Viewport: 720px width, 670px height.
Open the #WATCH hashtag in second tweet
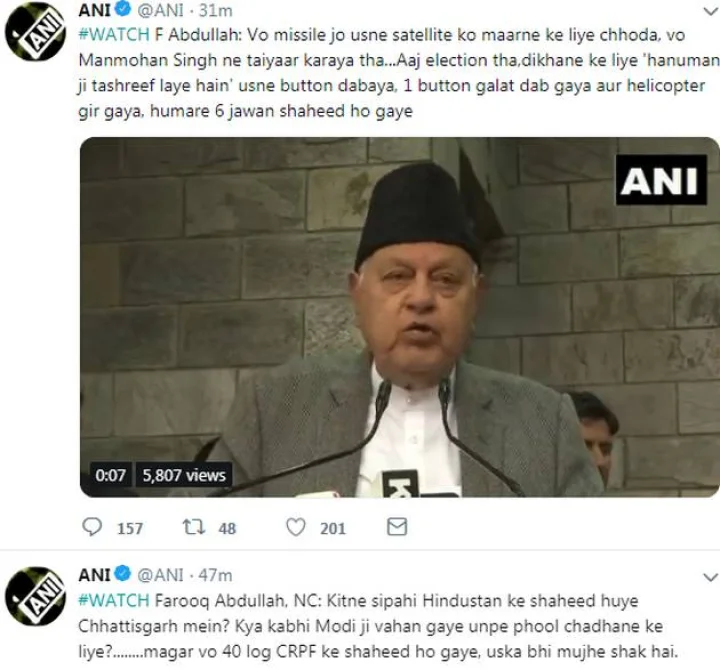pos(114,600)
